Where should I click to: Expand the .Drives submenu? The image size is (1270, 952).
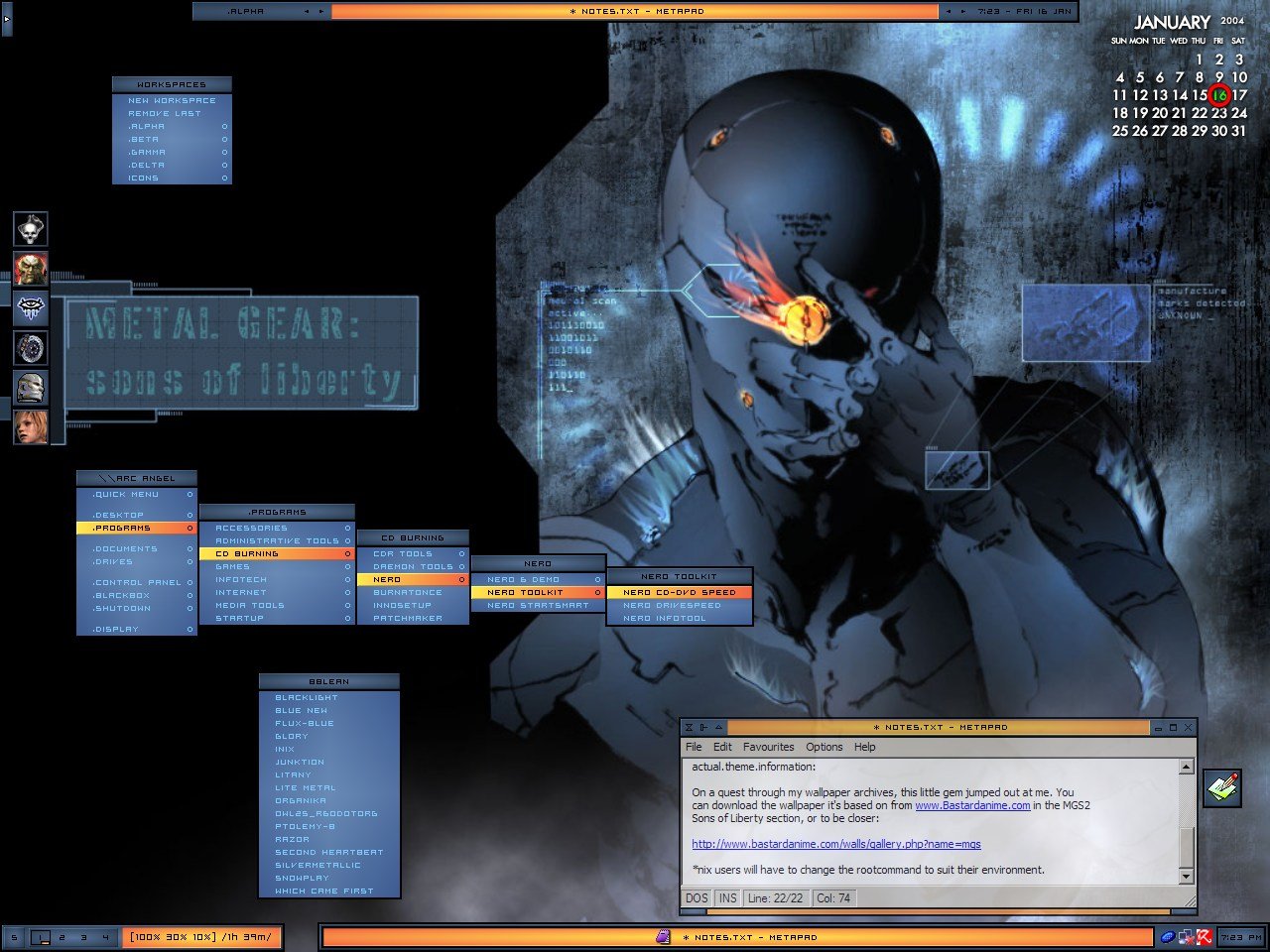(137, 562)
